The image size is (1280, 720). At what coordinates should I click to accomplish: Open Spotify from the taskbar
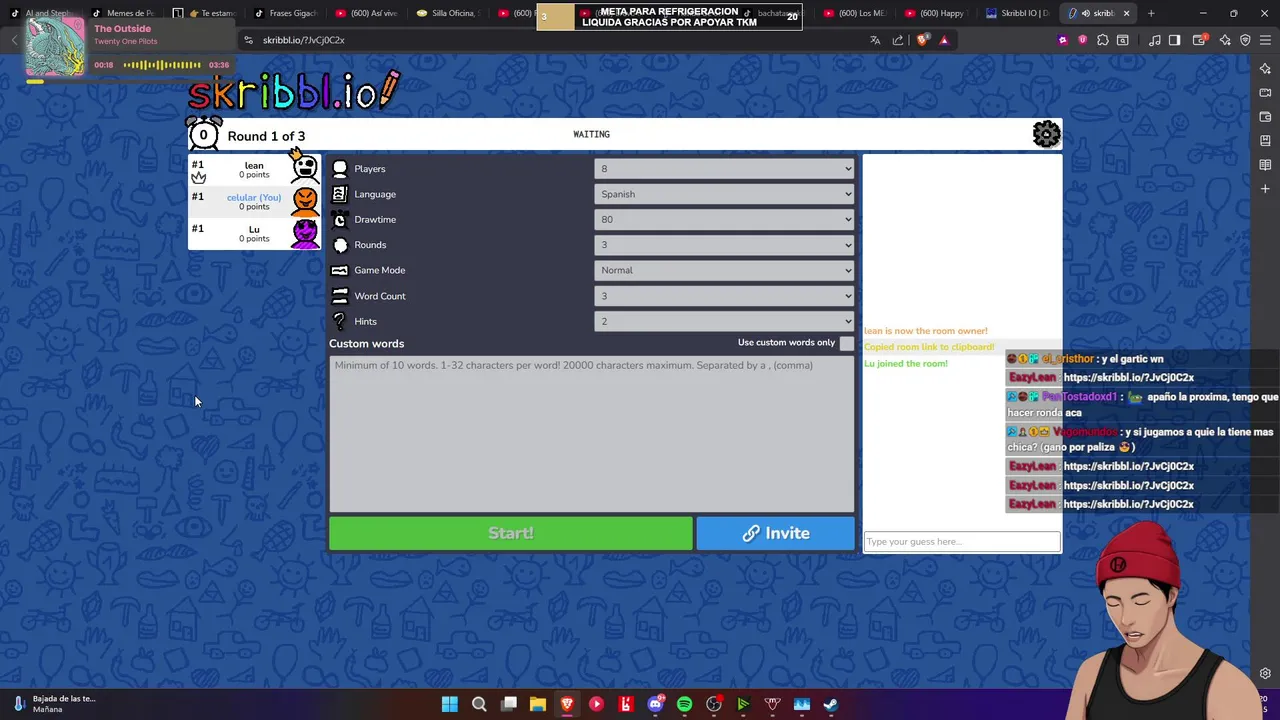(x=684, y=704)
